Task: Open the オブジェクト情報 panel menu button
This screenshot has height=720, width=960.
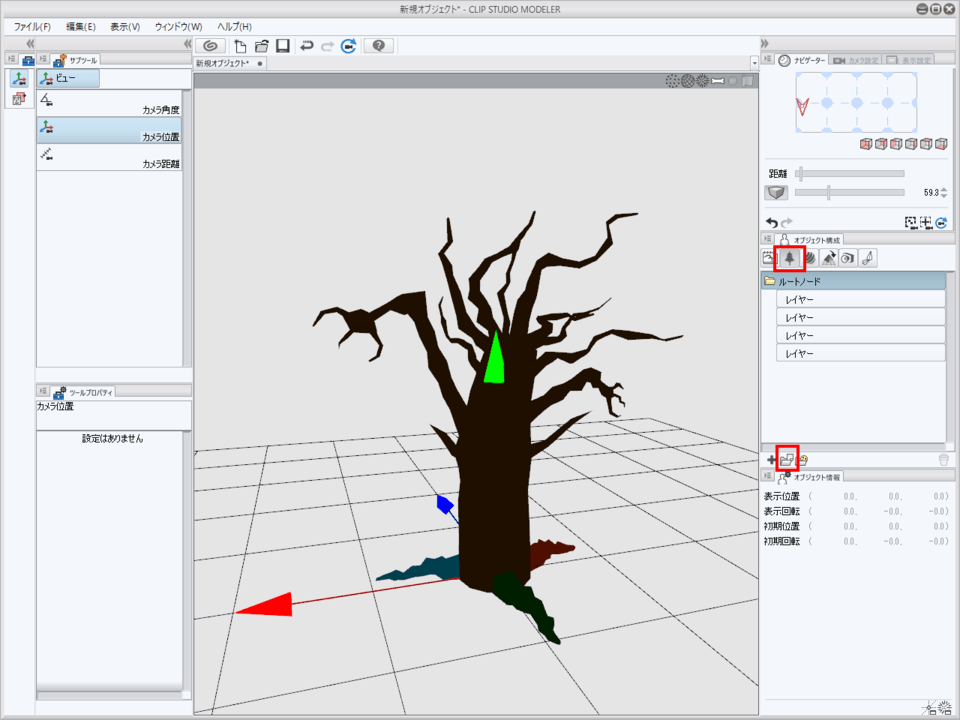Action: (x=768, y=476)
